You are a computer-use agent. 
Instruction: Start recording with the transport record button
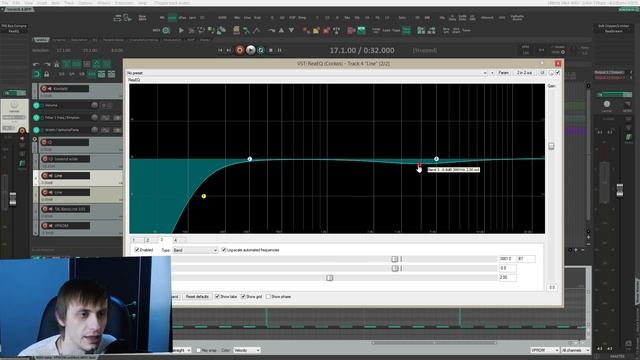[x=240, y=50]
